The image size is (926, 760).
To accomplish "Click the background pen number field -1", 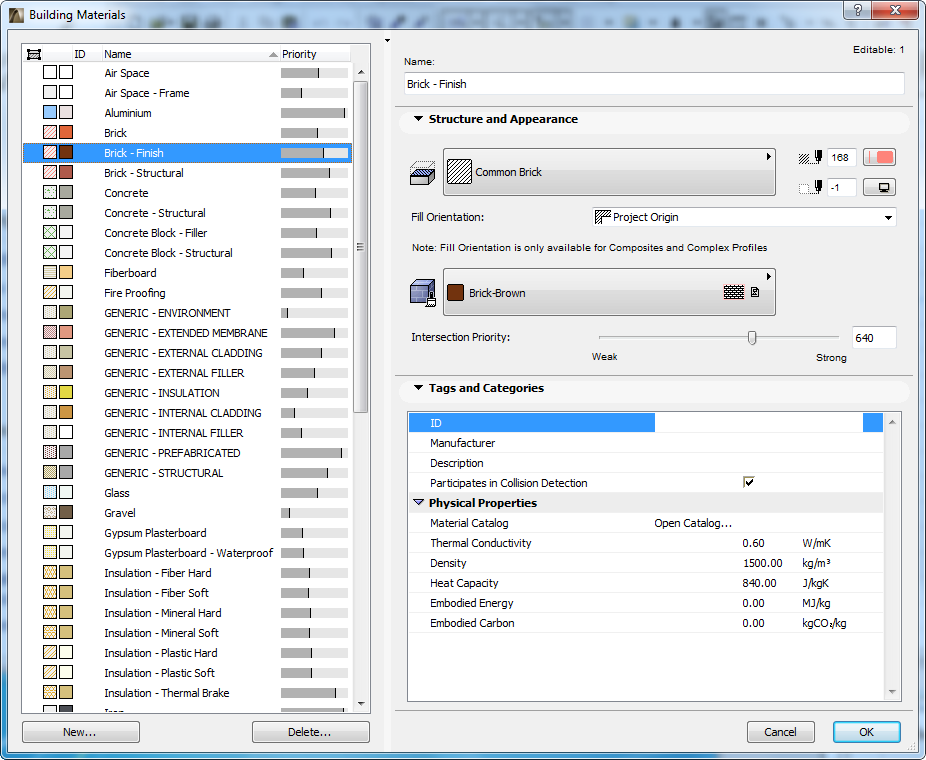I will pyautogui.click(x=842, y=188).
